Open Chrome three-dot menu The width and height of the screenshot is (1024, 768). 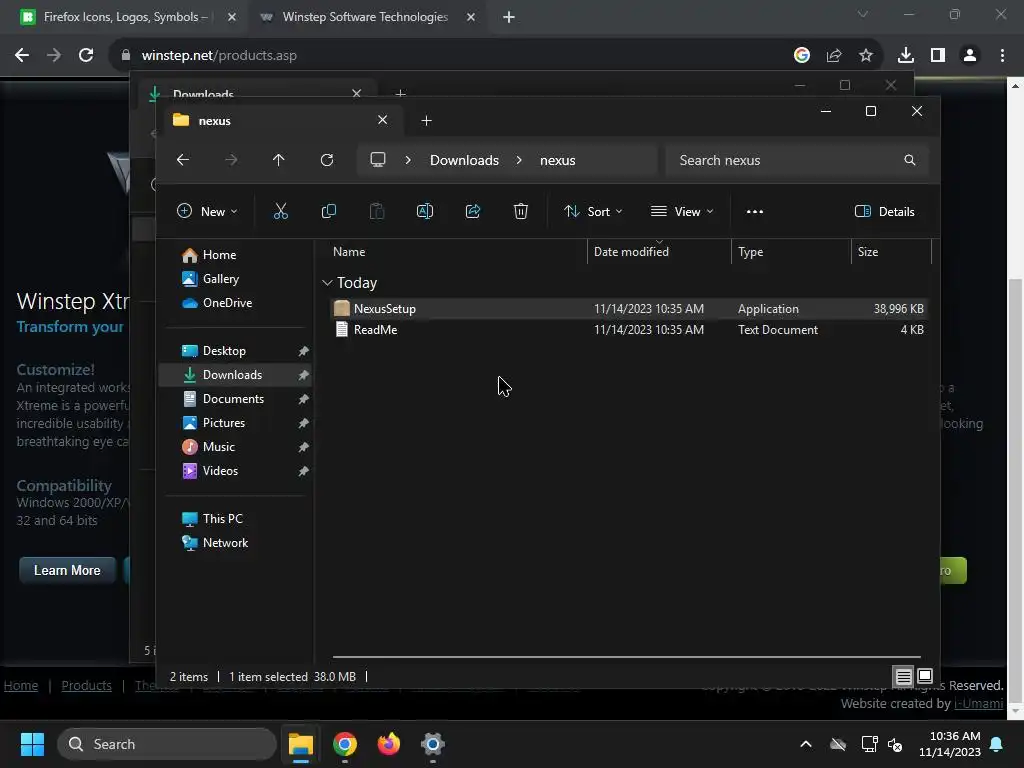(1002, 56)
